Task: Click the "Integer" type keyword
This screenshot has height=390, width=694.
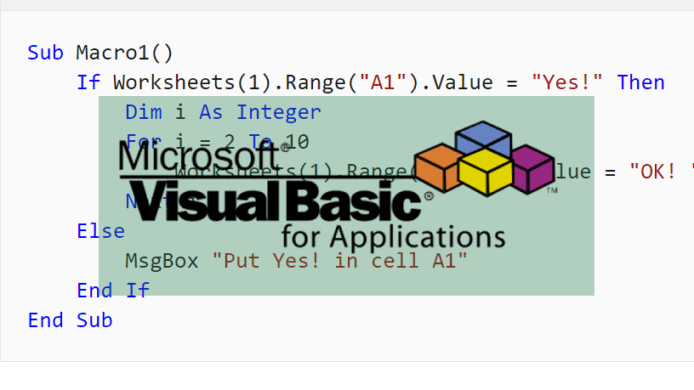Action: tap(279, 112)
